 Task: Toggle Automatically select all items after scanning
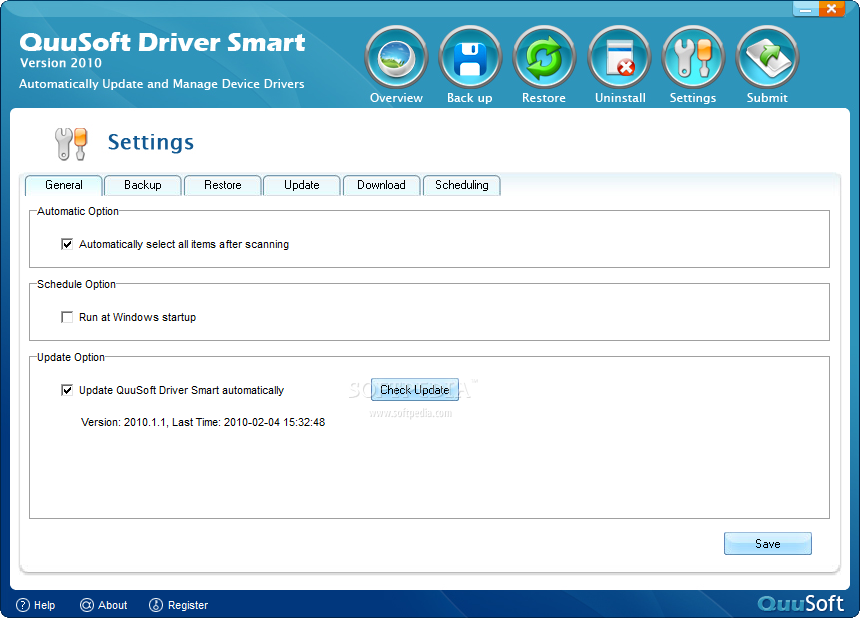click(67, 244)
